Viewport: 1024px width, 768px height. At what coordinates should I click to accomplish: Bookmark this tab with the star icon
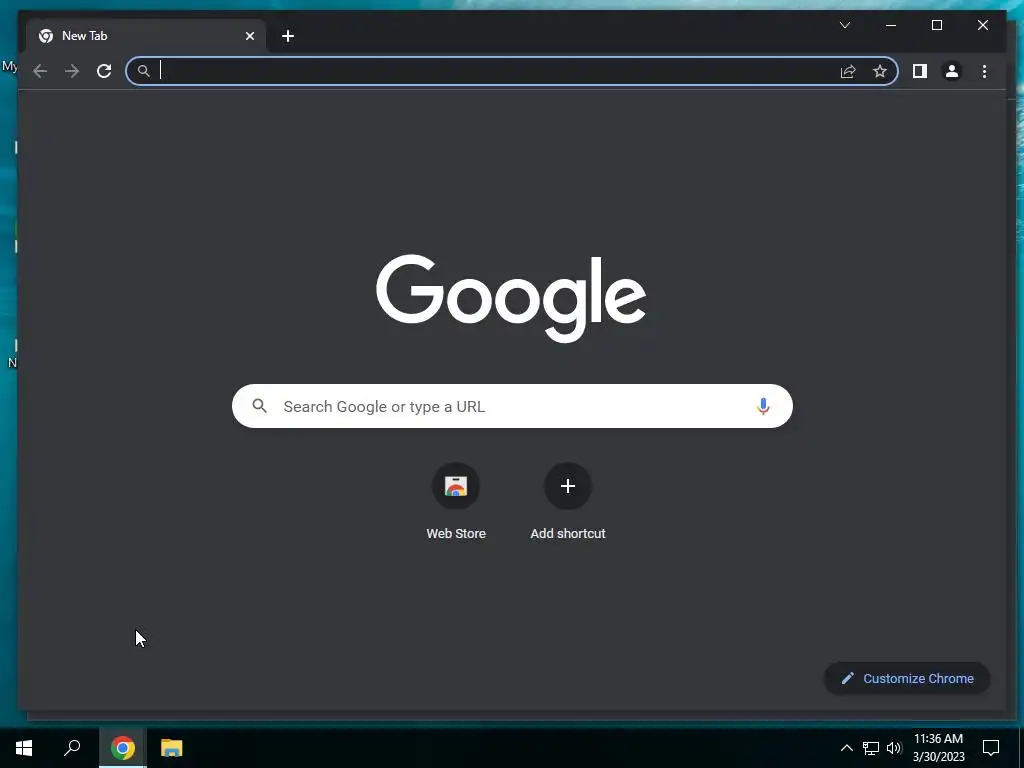[x=880, y=71]
